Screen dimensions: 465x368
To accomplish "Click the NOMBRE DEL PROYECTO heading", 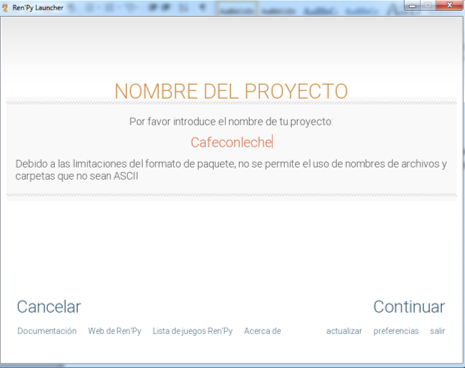I will pos(231,91).
